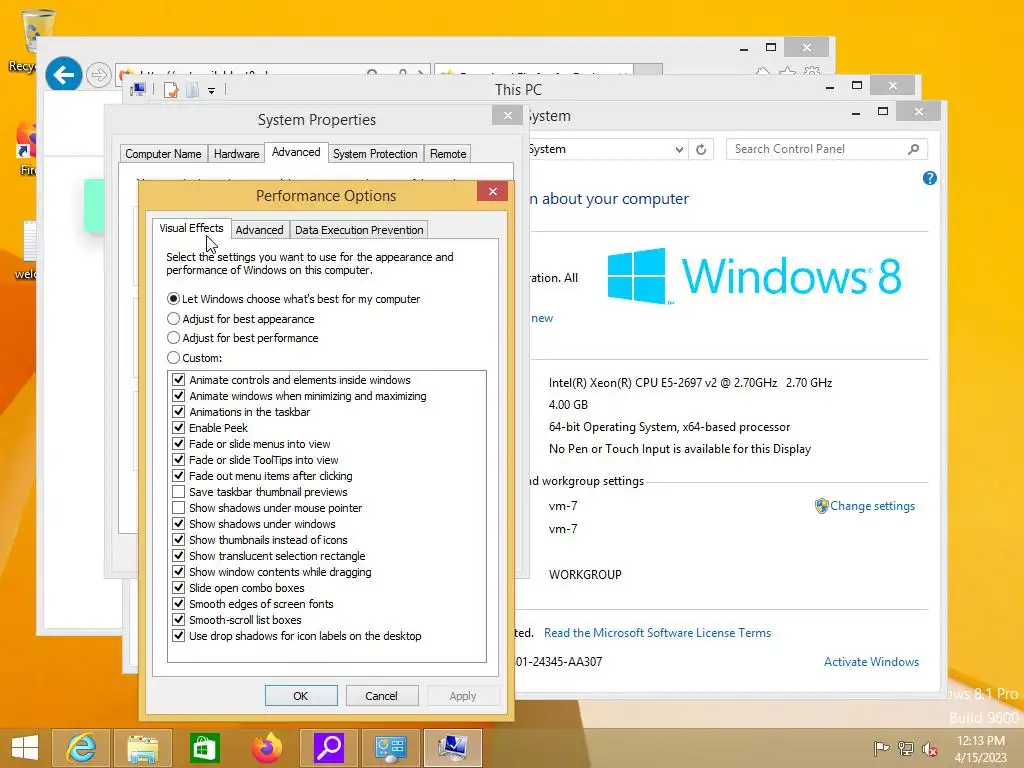Viewport: 1024px width, 768px height.
Task: Click the This PC window system icon
Action: click(x=138, y=90)
